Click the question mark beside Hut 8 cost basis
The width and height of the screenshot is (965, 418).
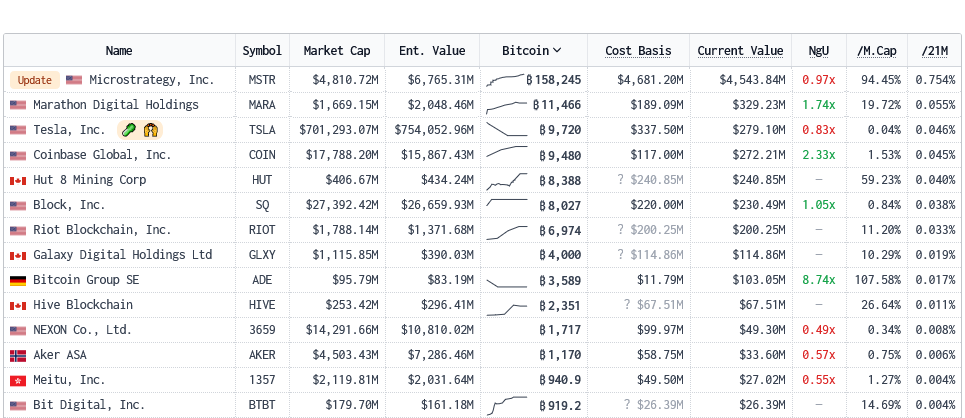coord(620,180)
